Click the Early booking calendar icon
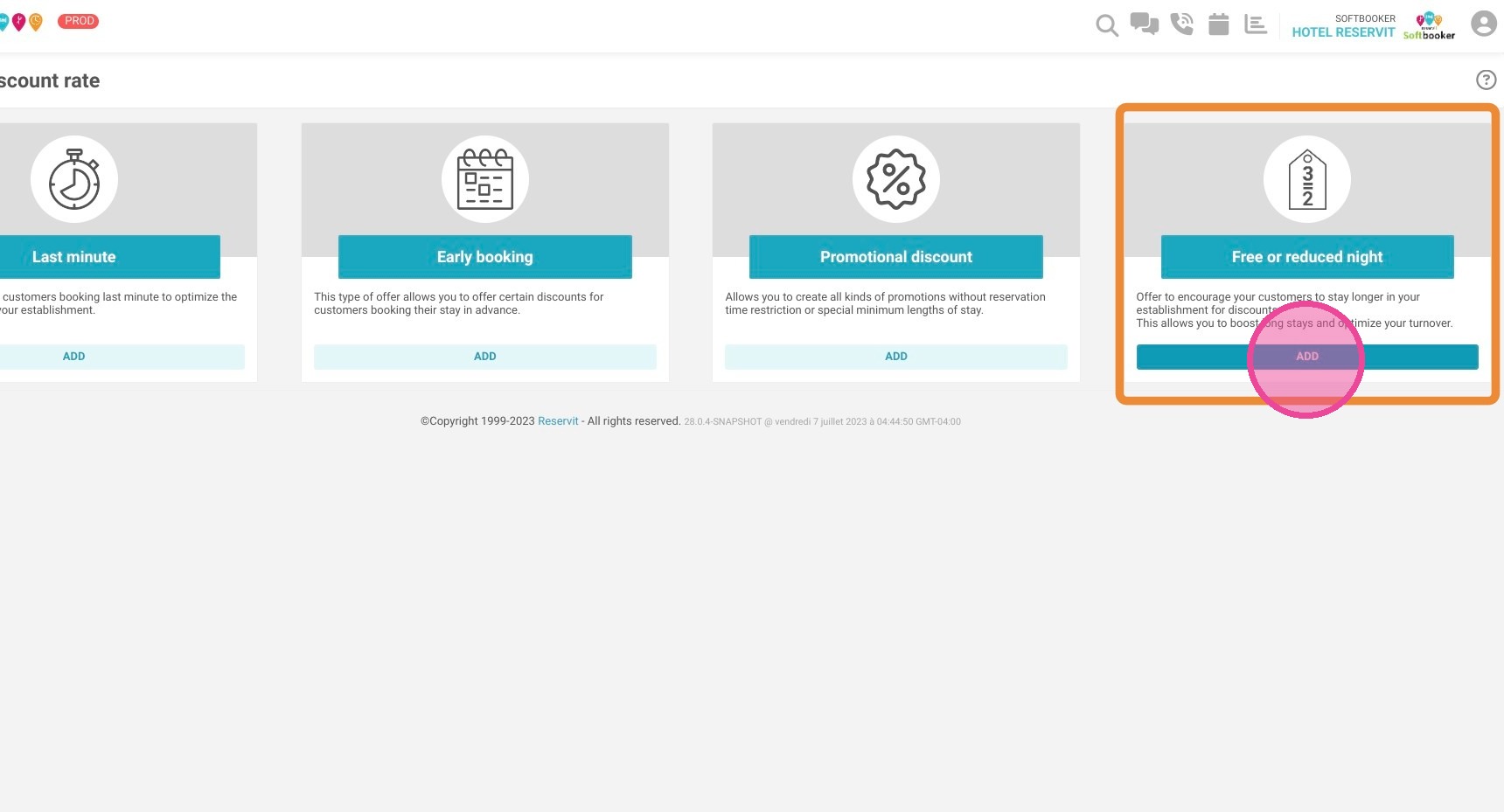The height and width of the screenshot is (812, 1504). pos(485,179)
